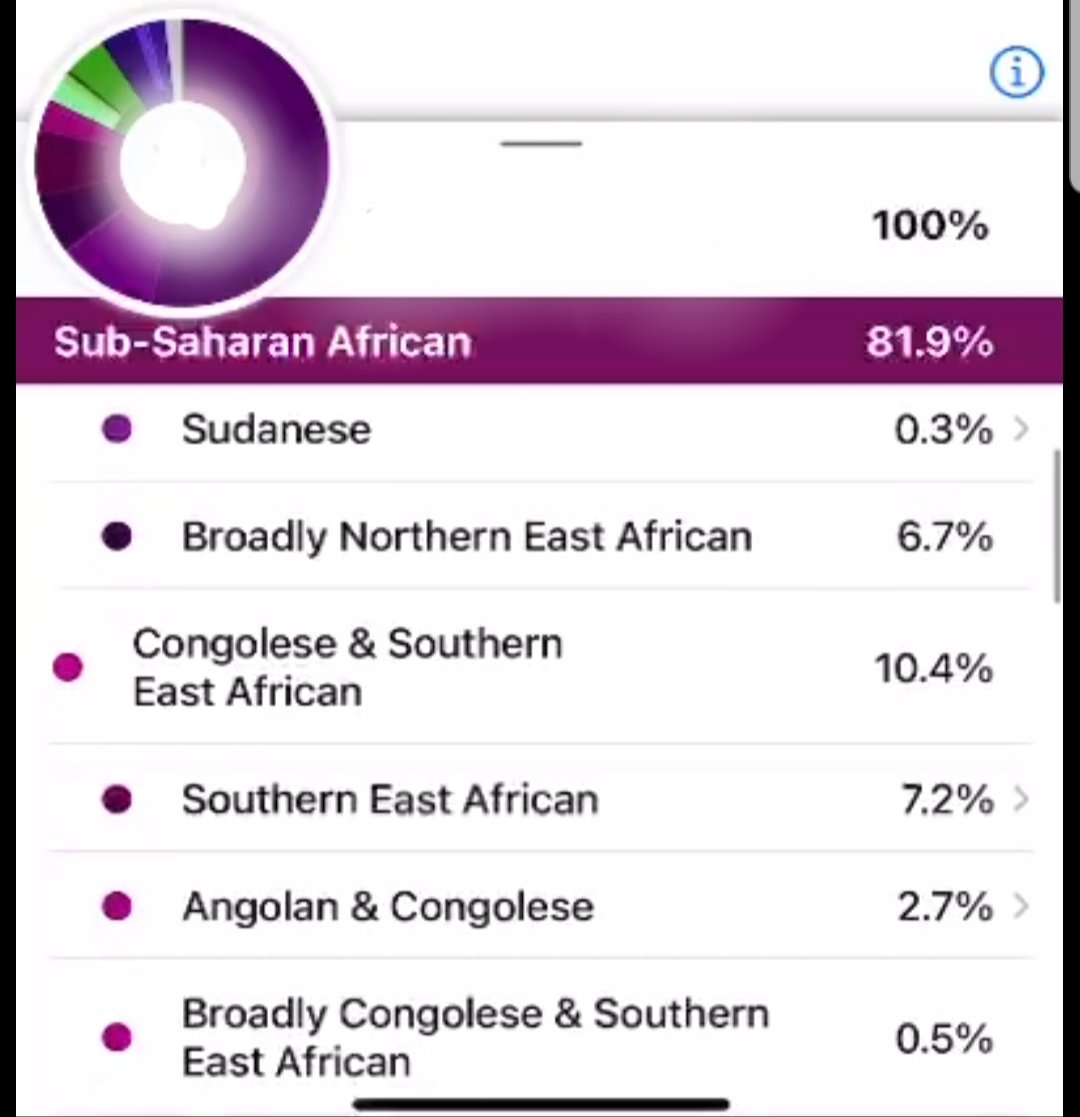Click the dot next to Southern East African

pos(117,799)
